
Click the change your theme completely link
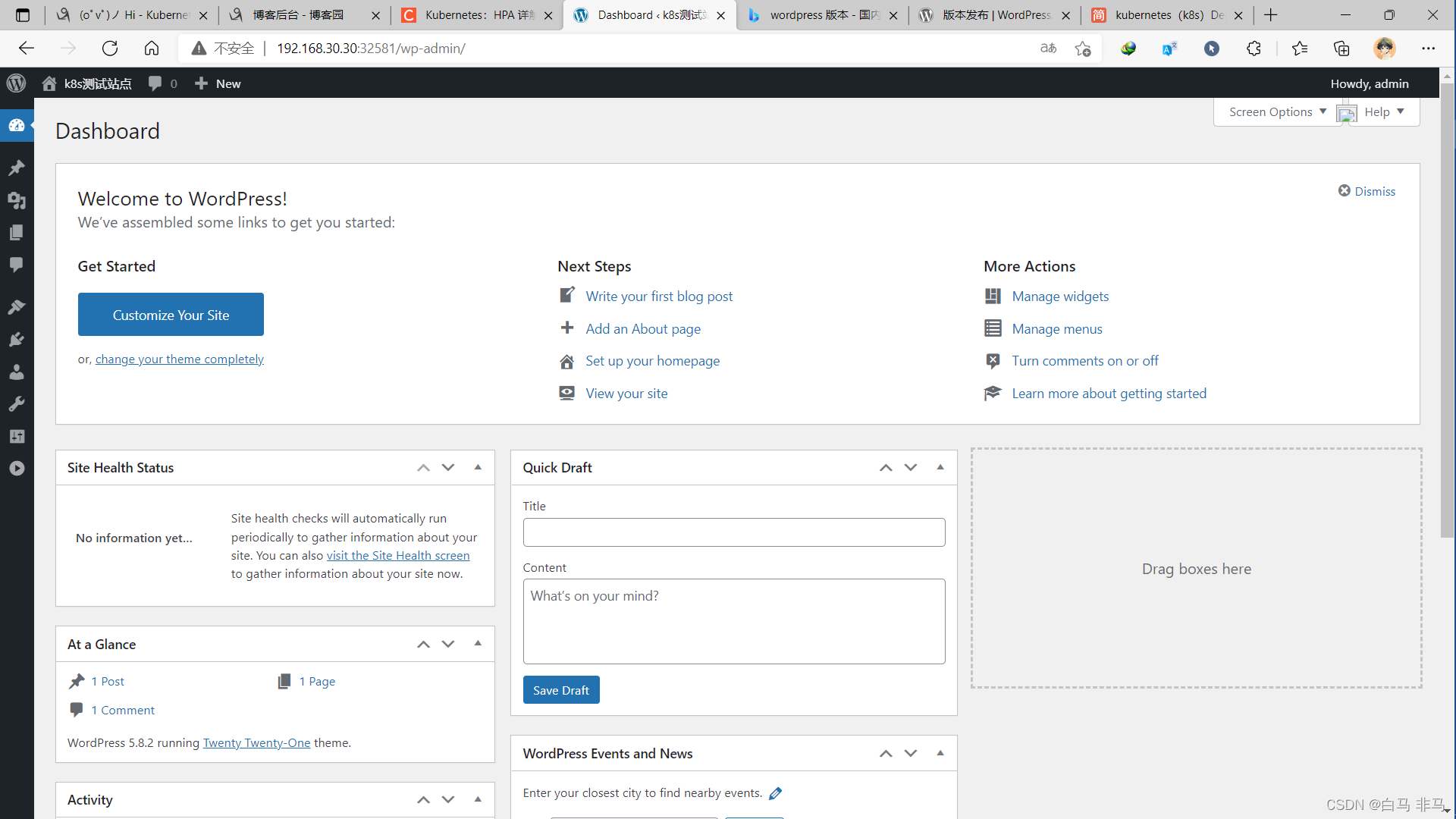pos(179,358)
